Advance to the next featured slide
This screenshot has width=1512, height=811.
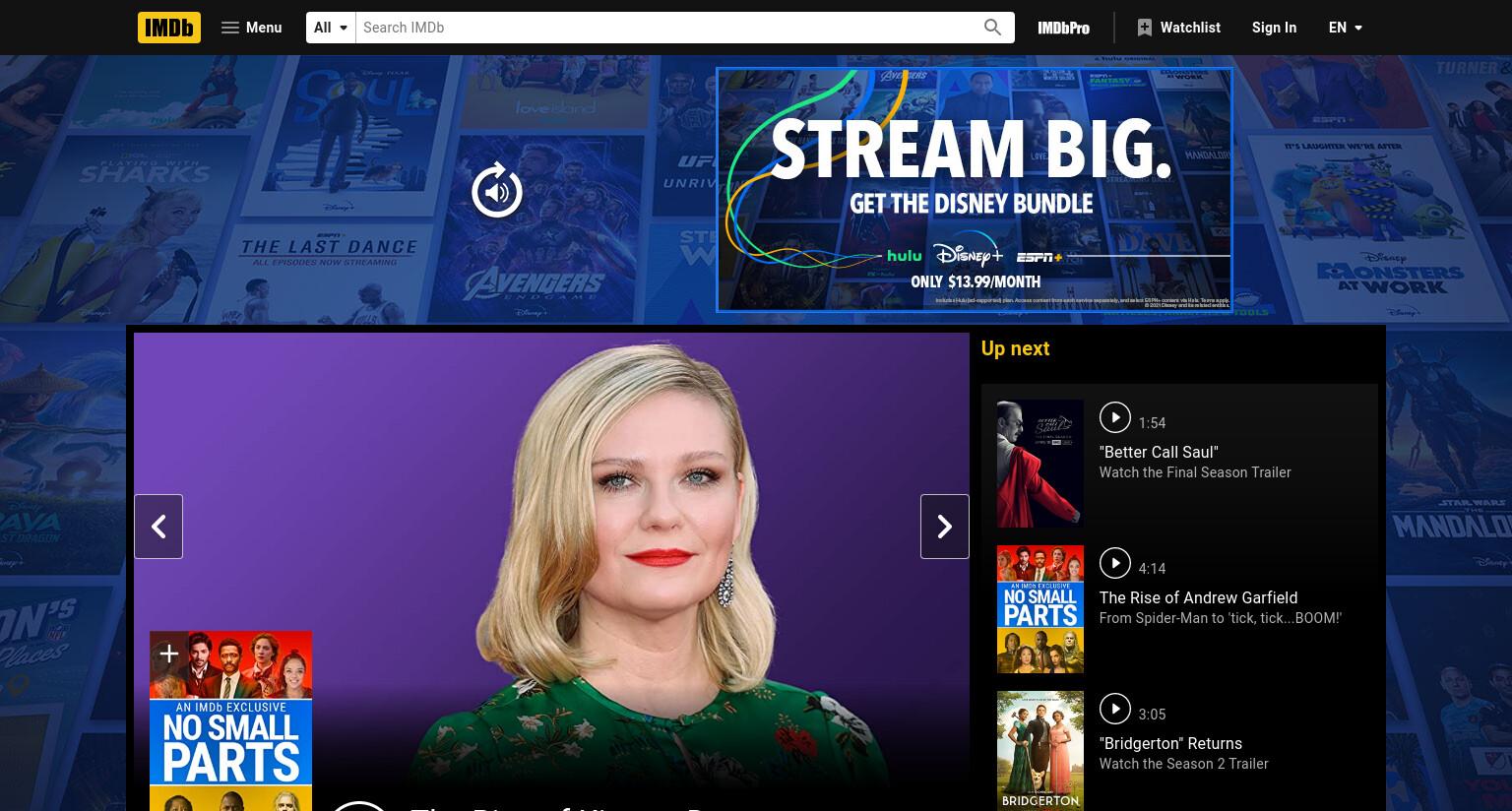pos(945,527)
